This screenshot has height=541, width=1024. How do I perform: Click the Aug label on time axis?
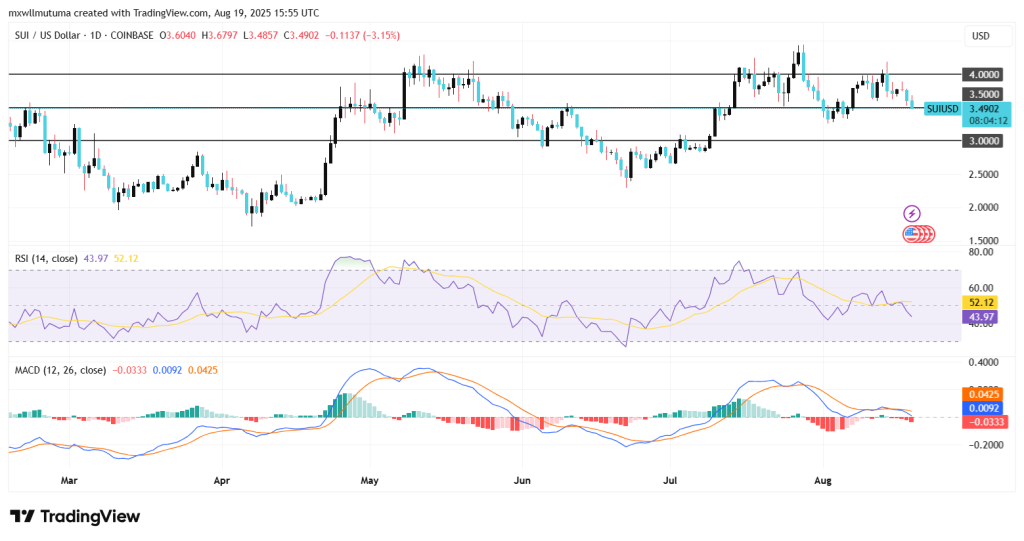(x=822, y=480)
